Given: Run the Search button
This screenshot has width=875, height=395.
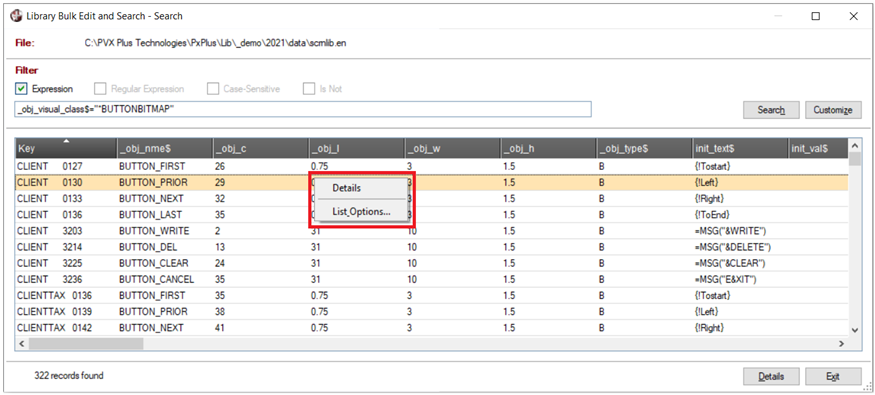Looking at the screenshot, I should (x=771, y=110).
